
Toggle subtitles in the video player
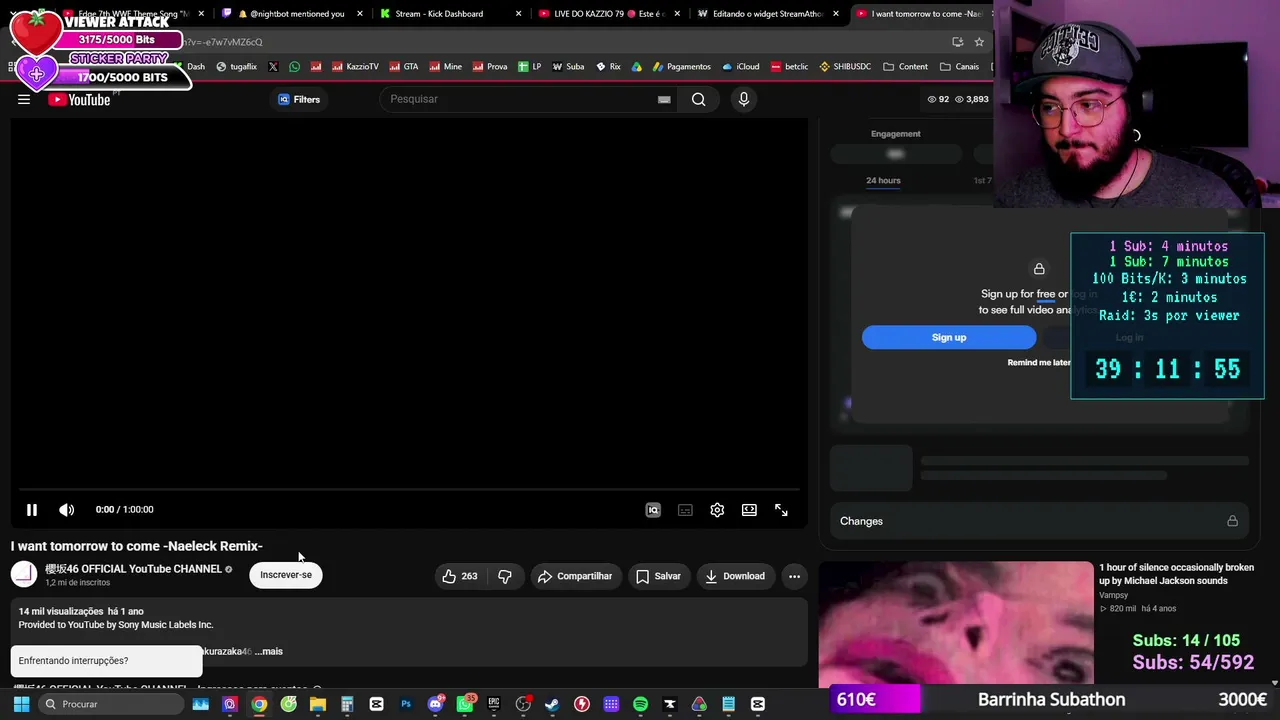(x=685, y=510)
